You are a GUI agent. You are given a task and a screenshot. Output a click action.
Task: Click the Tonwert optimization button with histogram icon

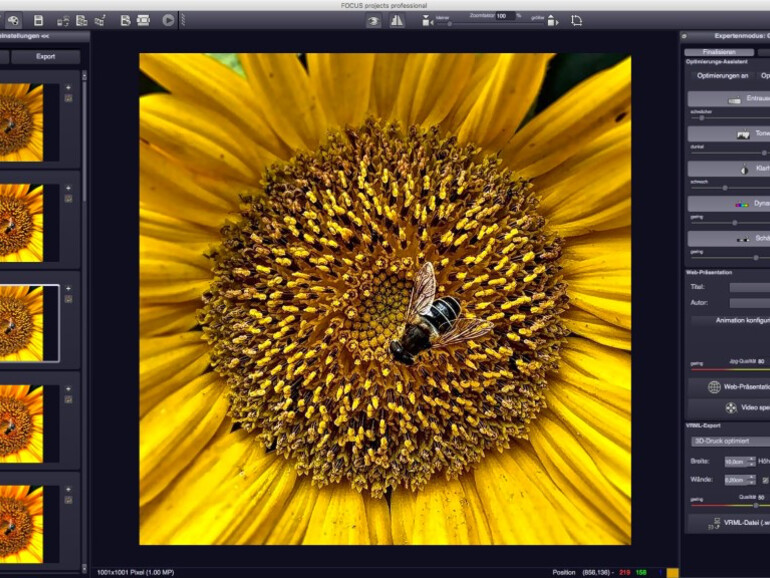click(x=729, y=134)
